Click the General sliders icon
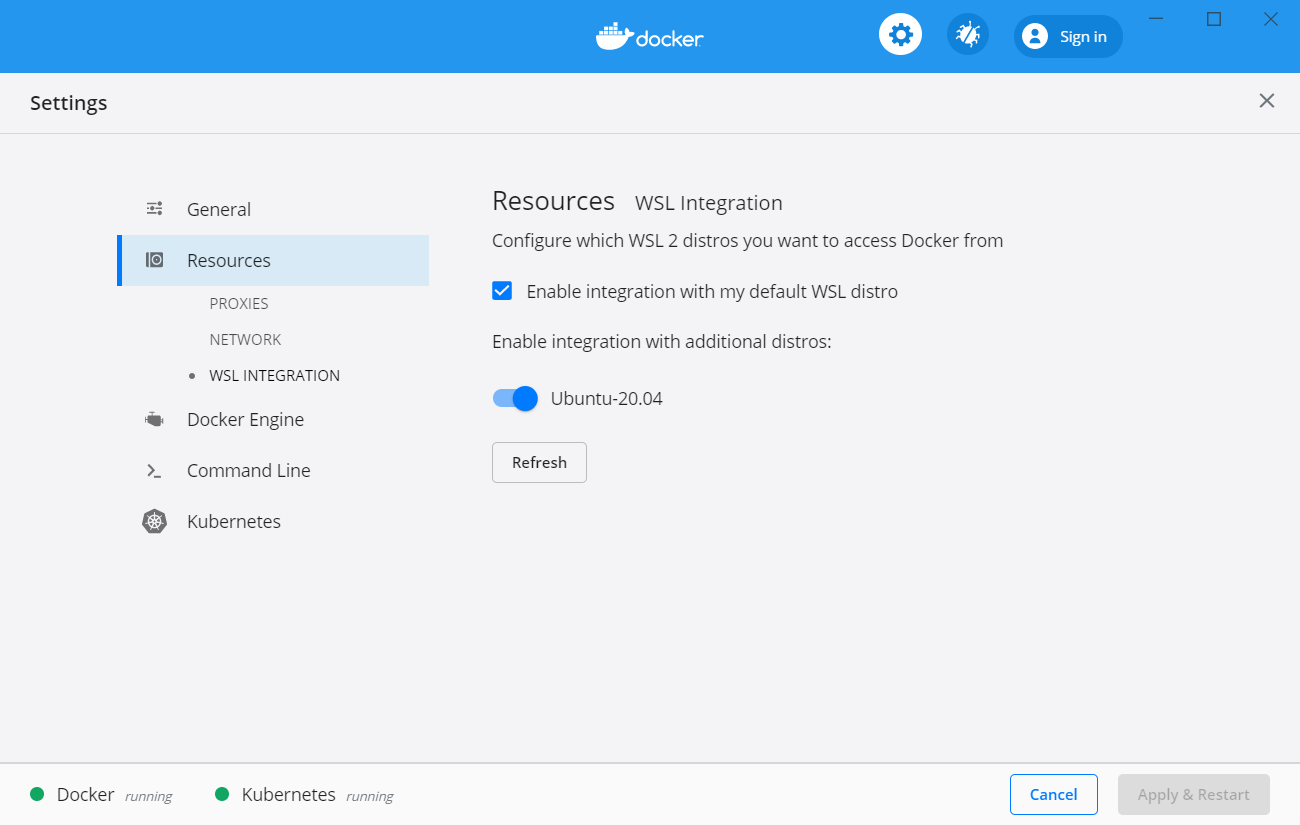Viewport: 1300px width, 825px height. tap(154, 208)
